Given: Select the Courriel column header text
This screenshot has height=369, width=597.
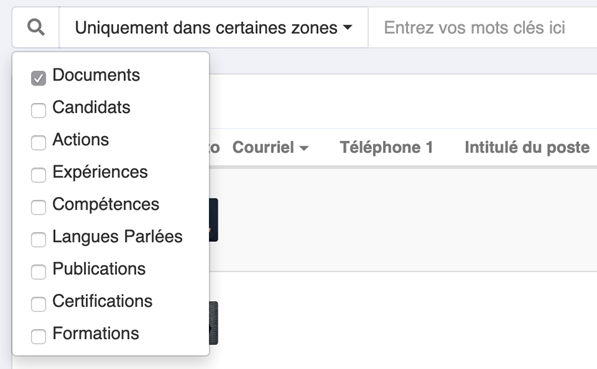Looking at the screenshot, I should [x=263, y=147].
